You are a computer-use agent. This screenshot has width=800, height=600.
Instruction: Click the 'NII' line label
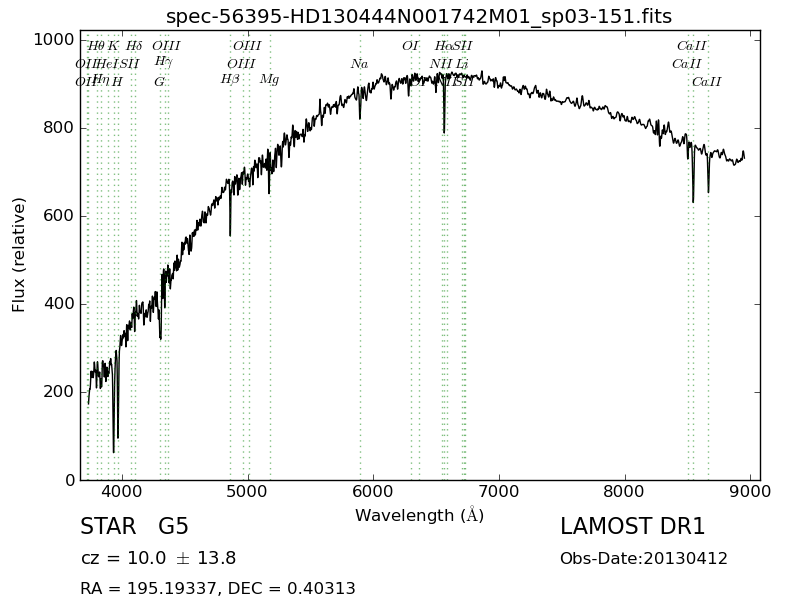[441, 64]
